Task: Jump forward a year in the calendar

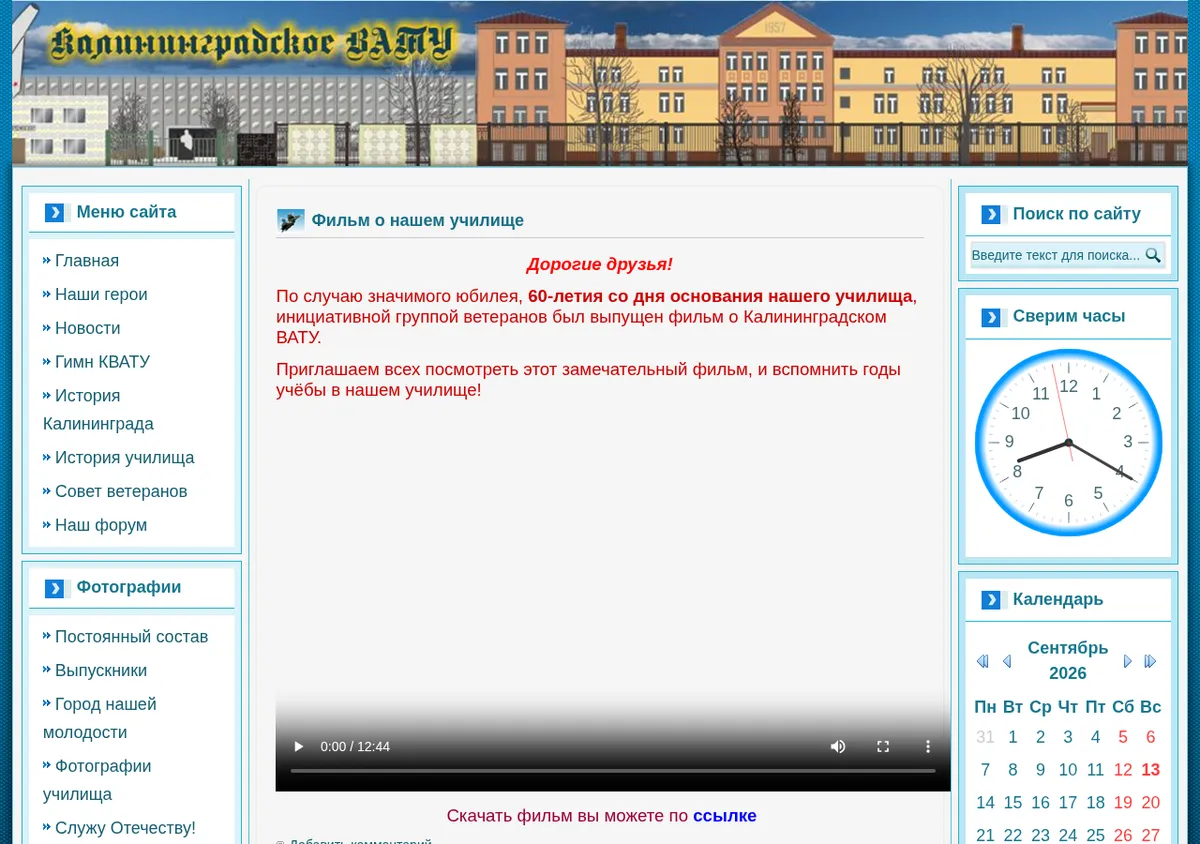Action: click(x=1150, y=661)
